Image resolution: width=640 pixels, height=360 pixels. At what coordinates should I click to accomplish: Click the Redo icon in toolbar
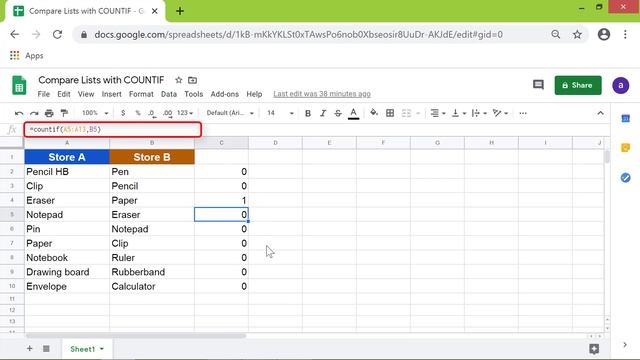pyautogui.click(x=34, y=113)
